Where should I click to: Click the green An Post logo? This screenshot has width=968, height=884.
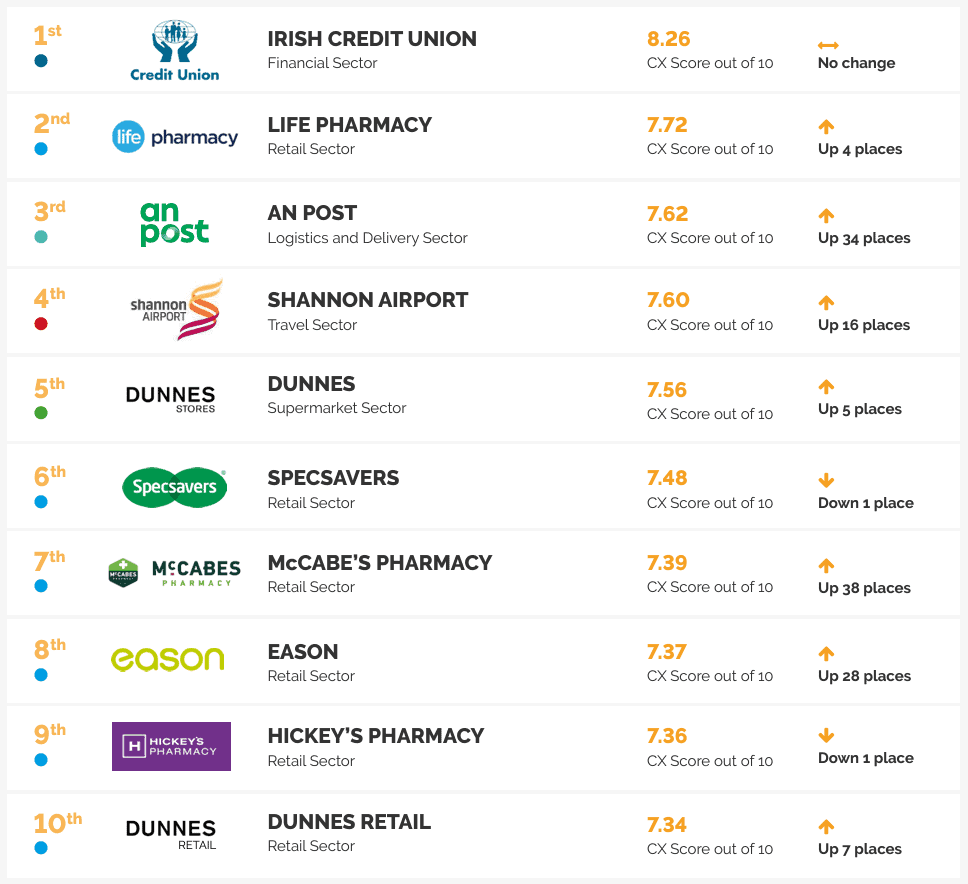tap(174, 224)
